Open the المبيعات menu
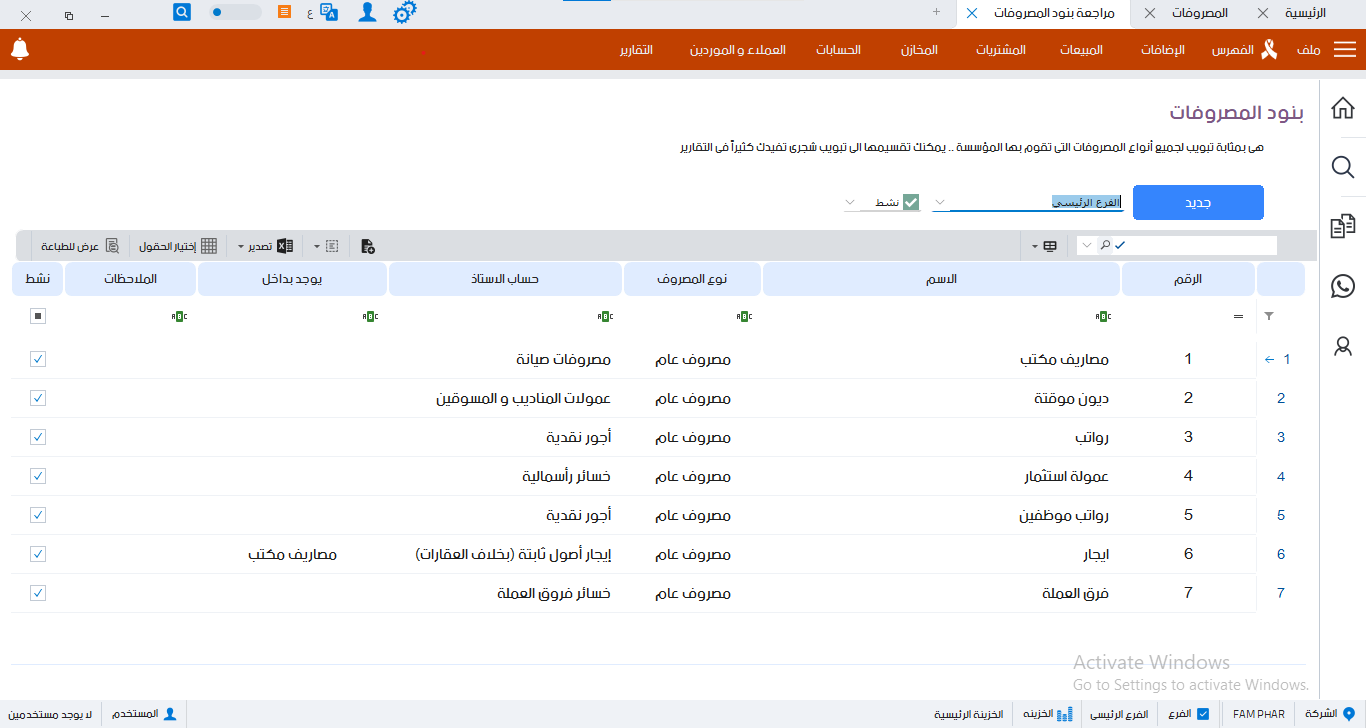This screenshot has width=1366, height=728. (1081, 50)
